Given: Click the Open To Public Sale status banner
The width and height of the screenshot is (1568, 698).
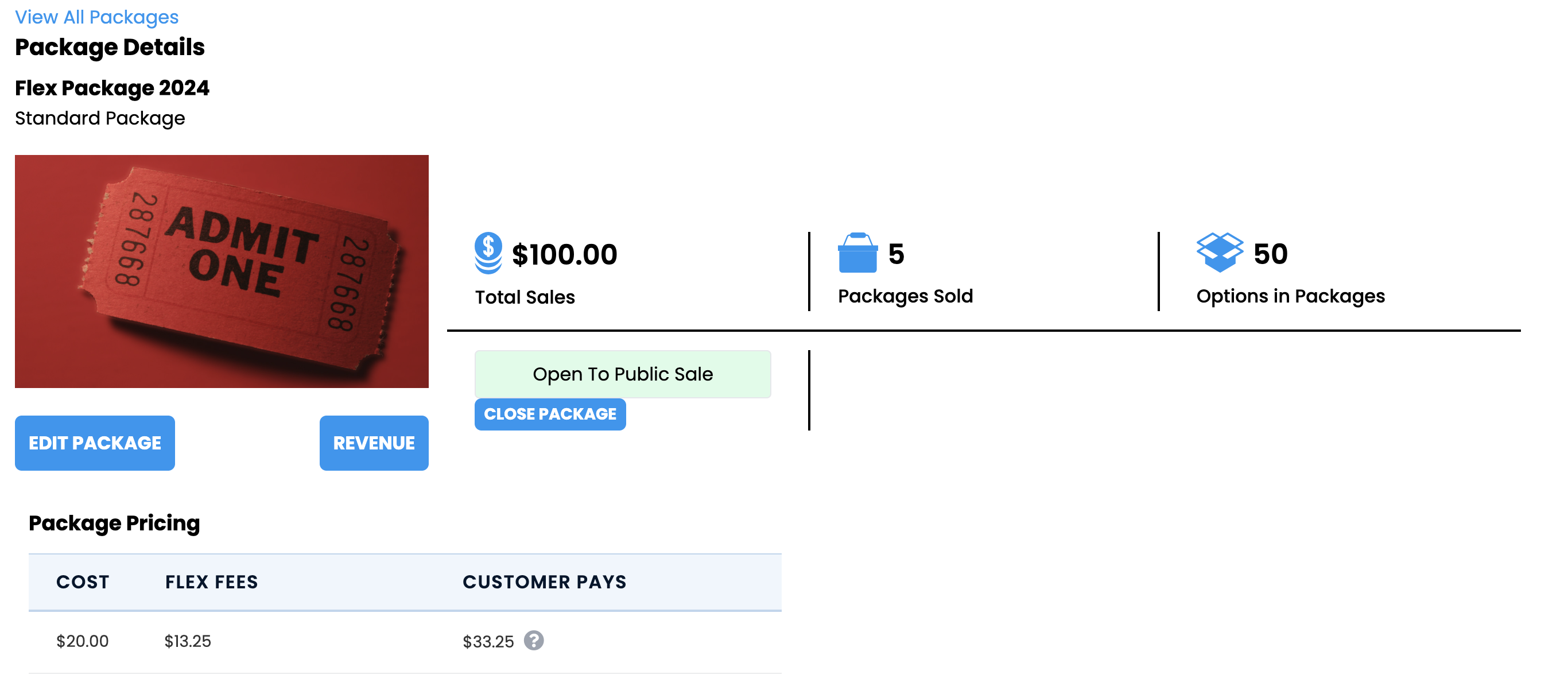Looking at the screenshot, I should point(623,374).
